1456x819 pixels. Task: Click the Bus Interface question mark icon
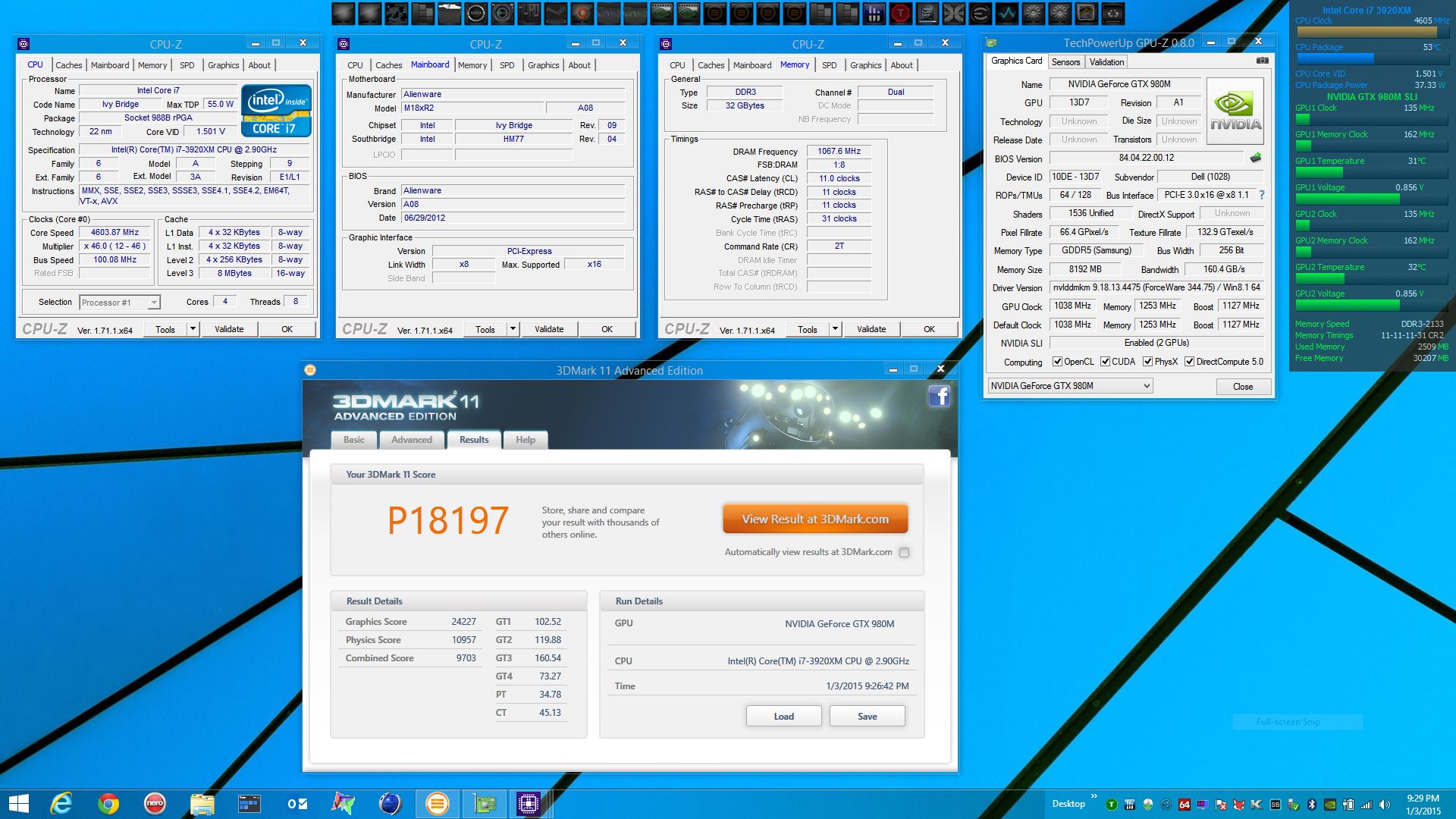tap(1262, 195)
